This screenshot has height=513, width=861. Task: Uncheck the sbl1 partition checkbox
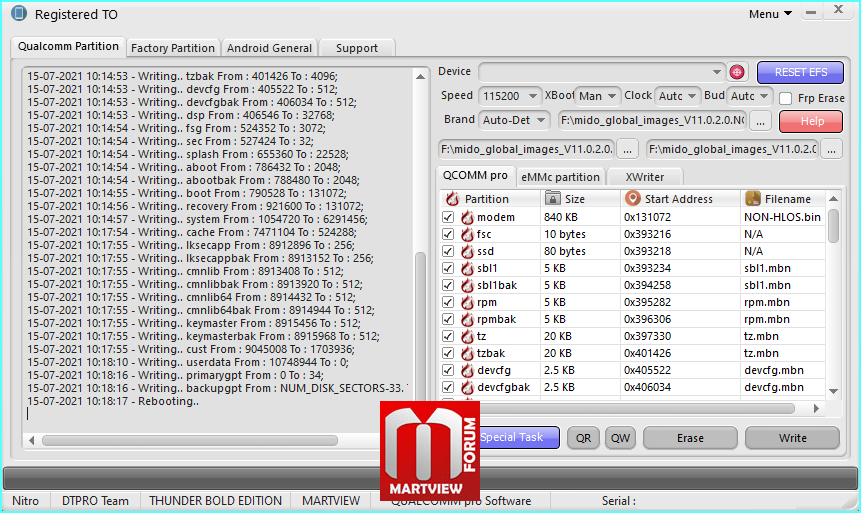click(448, 269)
